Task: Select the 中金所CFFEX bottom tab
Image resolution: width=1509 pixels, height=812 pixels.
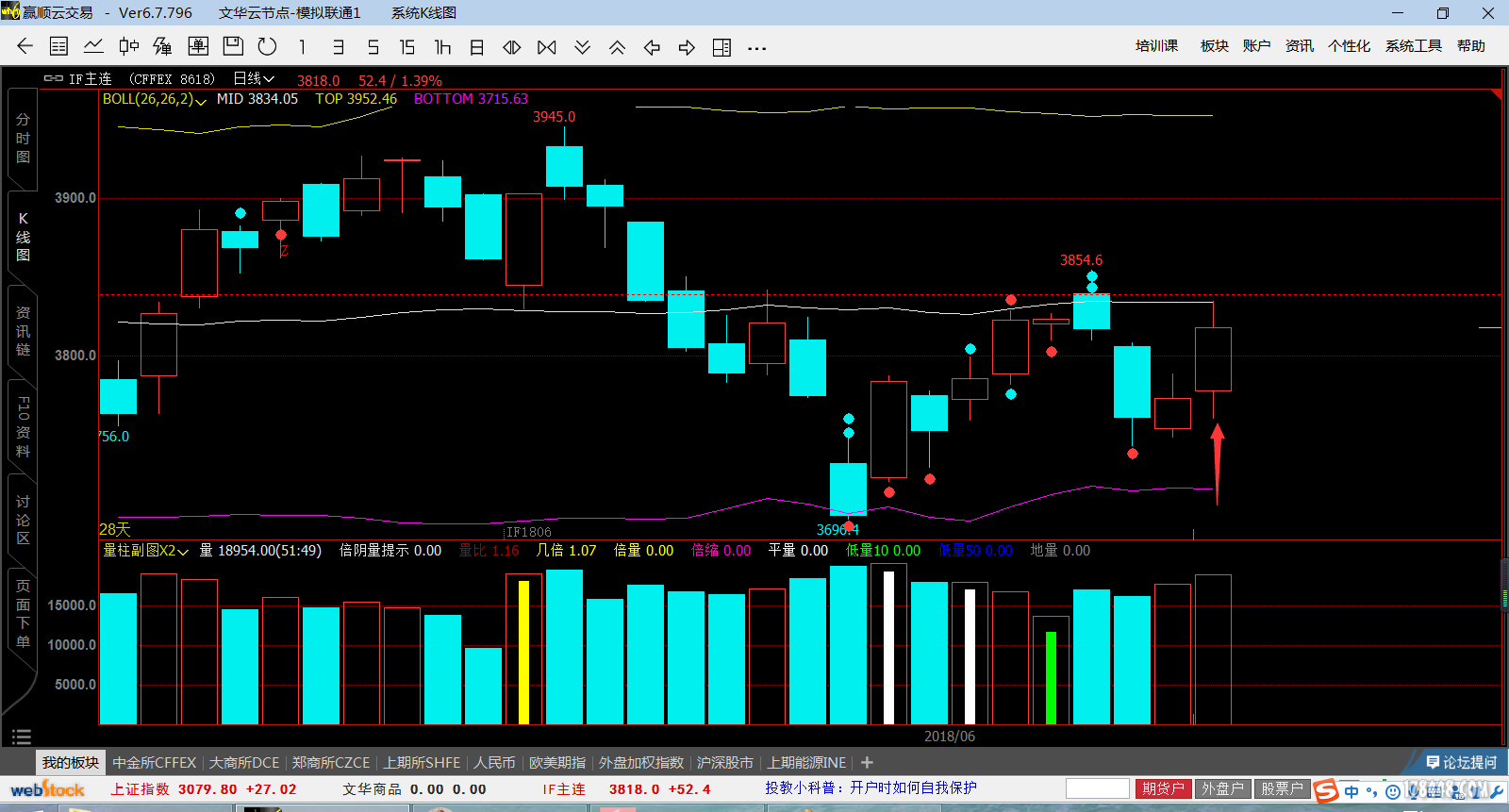Action: pyautogui.click(x=155, y=762)
